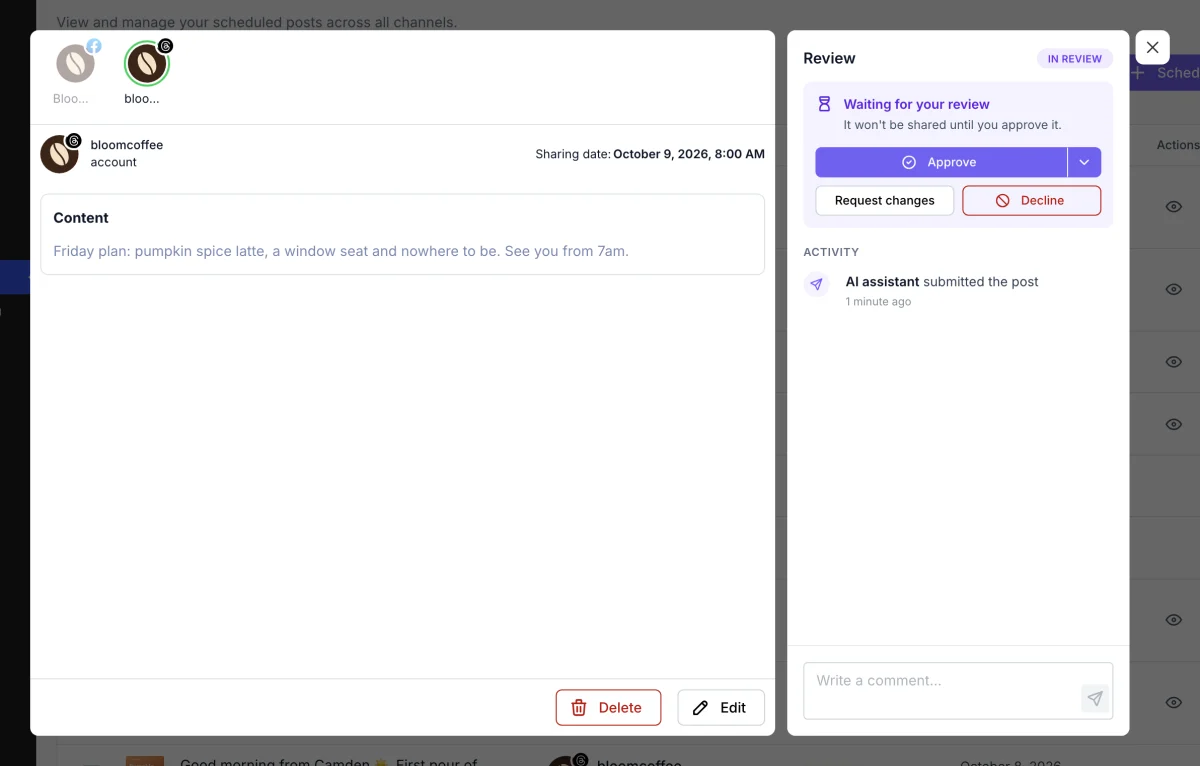Click the pencil icon in Edit button
The image size is (1200, 766).
click(x=701, y=708)
